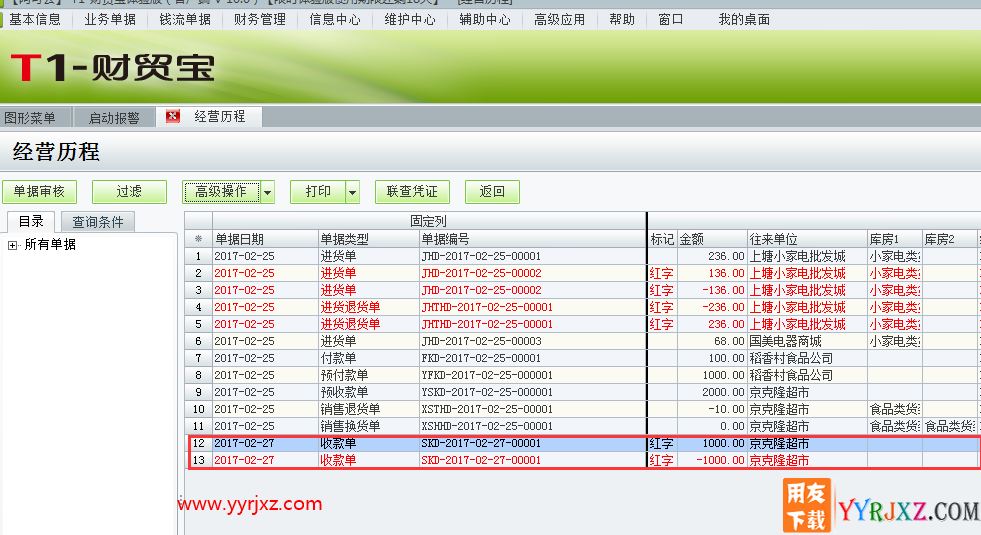
Task: Click the 库房2 column header
Action: pyautogui.click(x=950, y=239)
